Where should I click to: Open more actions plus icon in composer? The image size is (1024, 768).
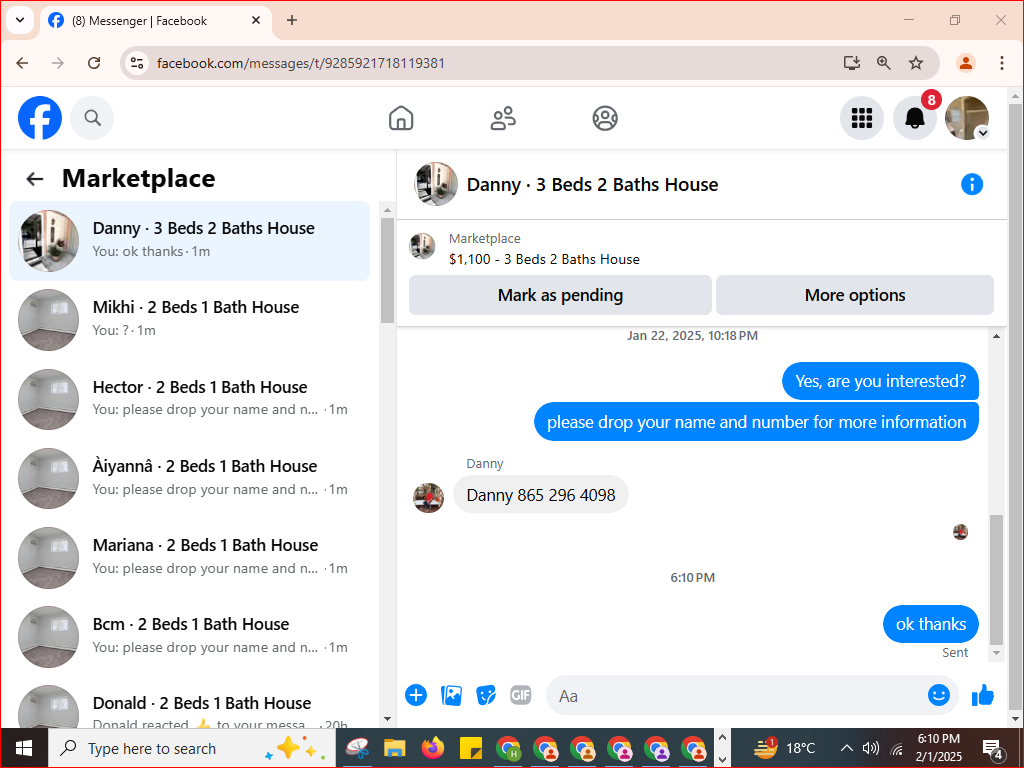(x=416, y=696)
